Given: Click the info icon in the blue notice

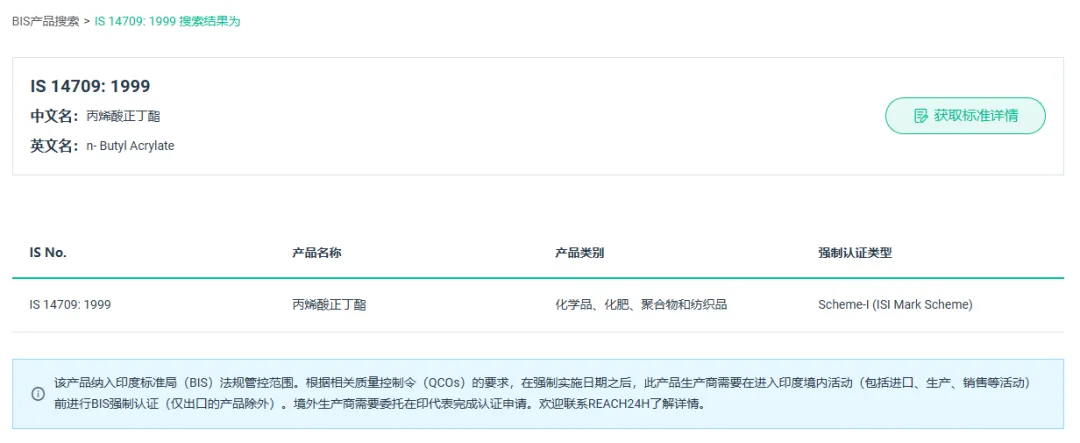Looking at the screenshot, I should (38, 394).
